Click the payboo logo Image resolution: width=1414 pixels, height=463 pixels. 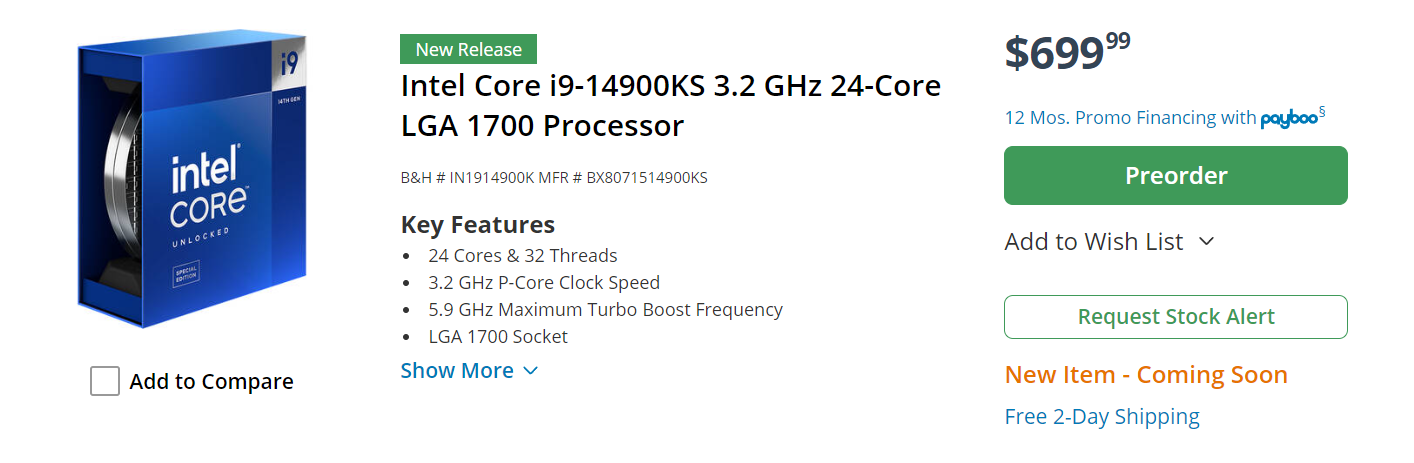point(1288,119)
